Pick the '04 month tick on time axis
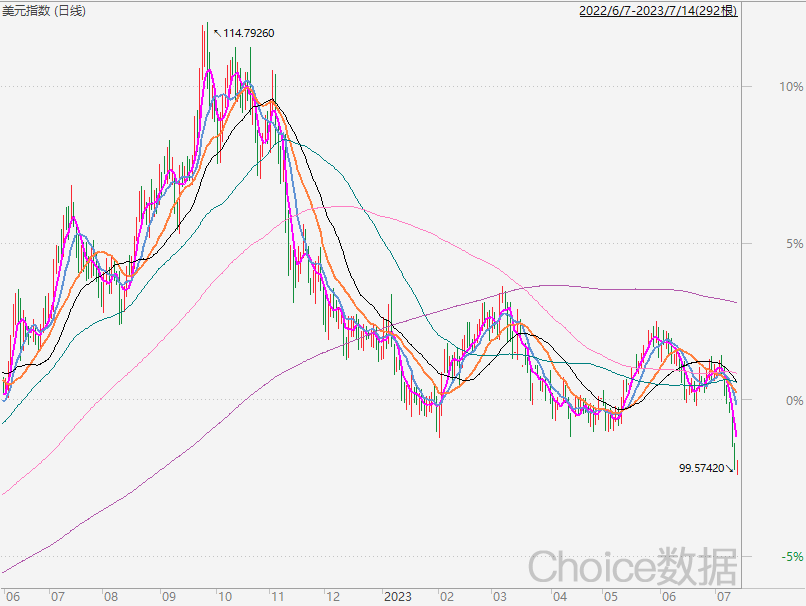This screenshot has height=606, width=806. (x=558, y=596)
